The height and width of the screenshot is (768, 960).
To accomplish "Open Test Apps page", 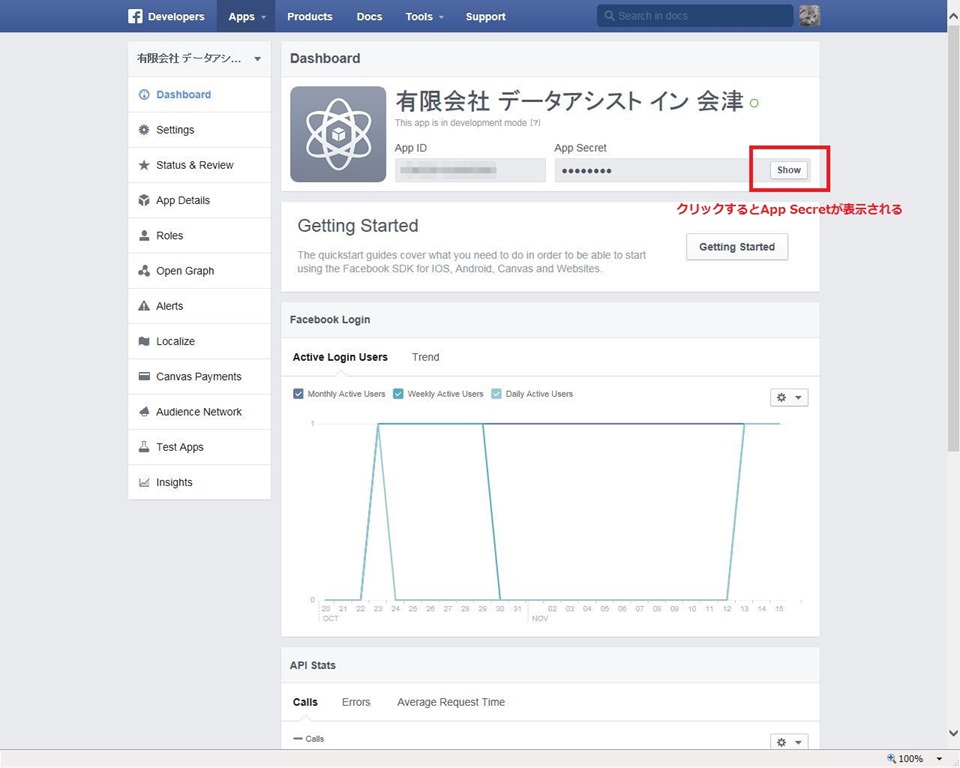I will point(200,447).
